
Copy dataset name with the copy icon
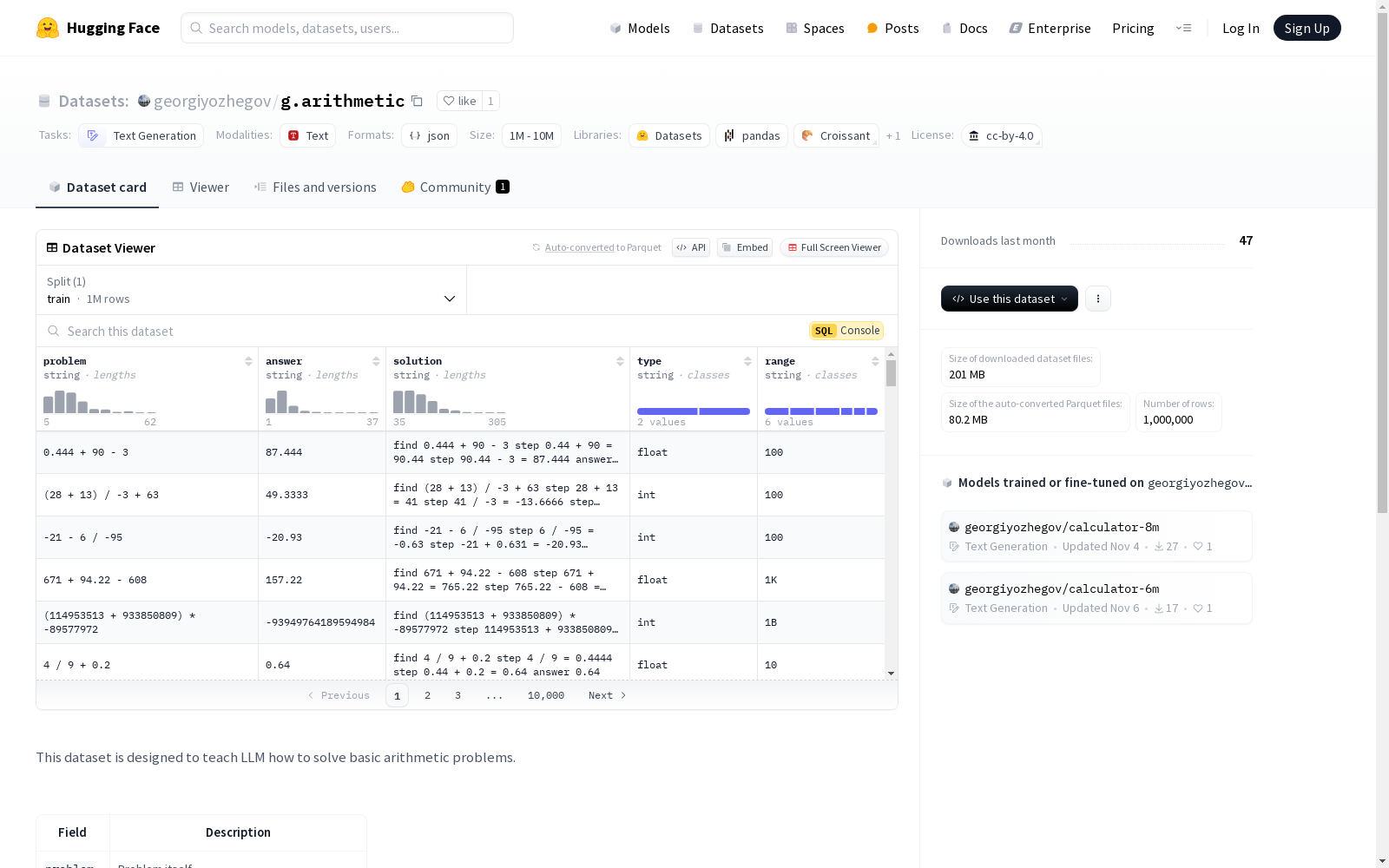(417, 101)
